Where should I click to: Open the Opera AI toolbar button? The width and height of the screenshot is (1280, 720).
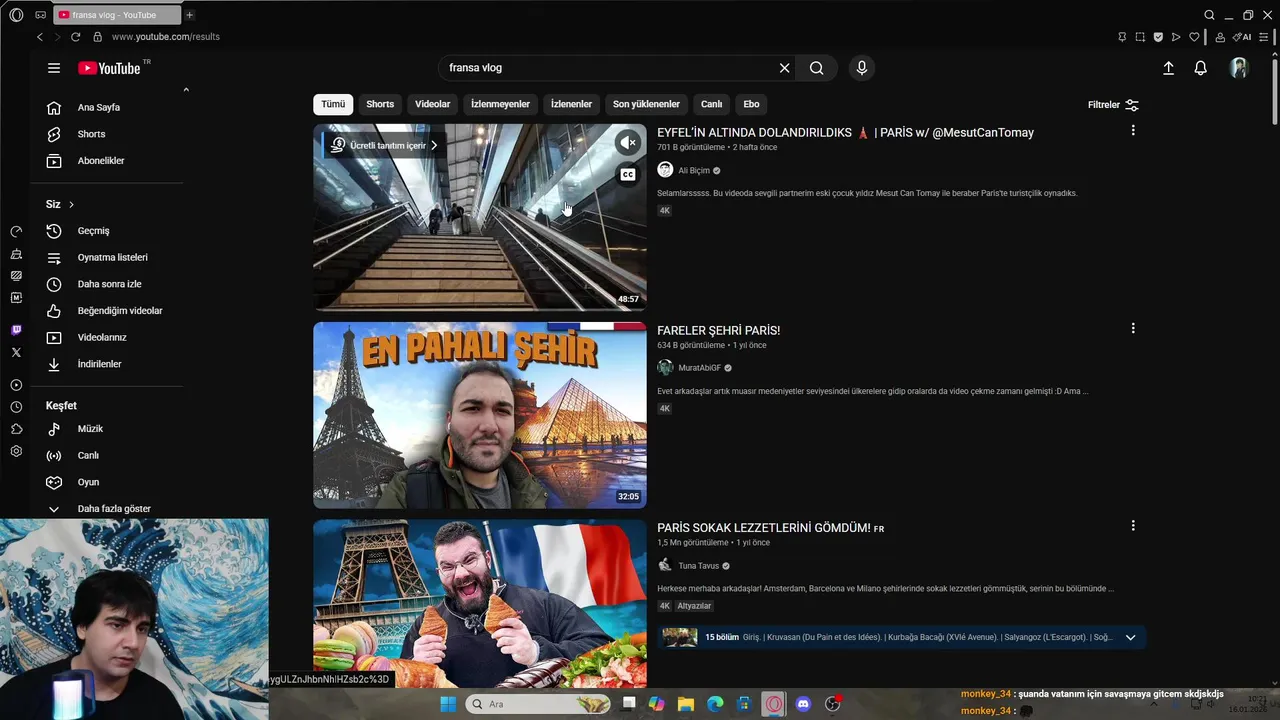[x=1243, y=37]
